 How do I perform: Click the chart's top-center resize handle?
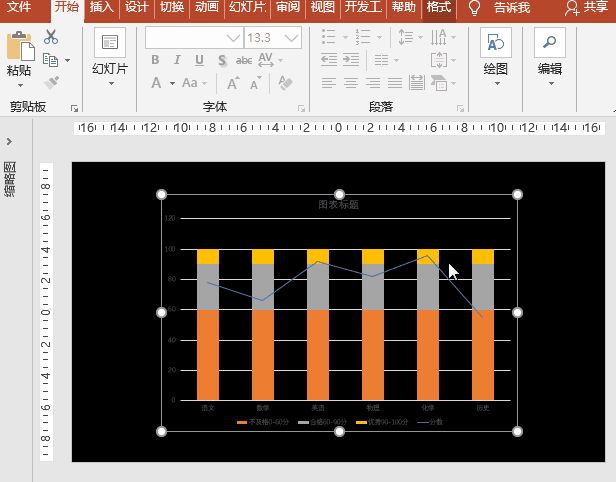point(339,194)
